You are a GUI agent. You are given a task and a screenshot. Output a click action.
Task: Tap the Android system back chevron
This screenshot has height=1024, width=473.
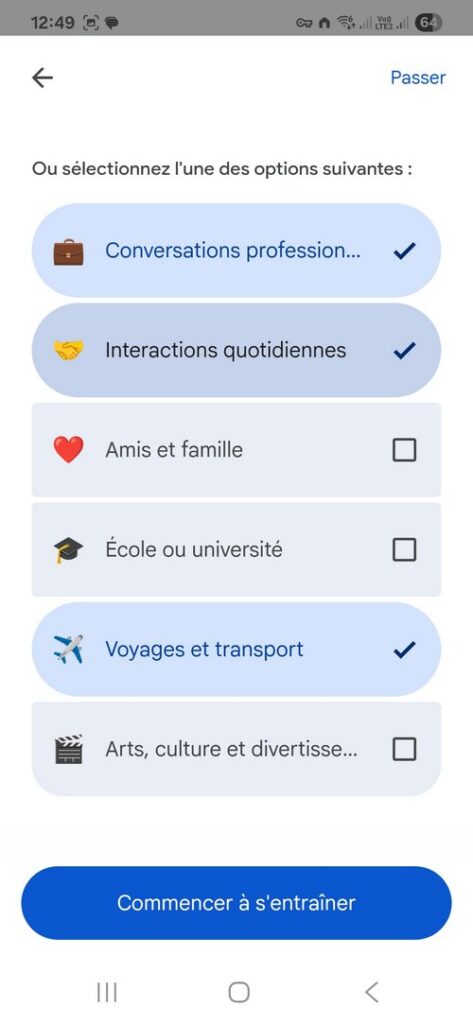coord(371,992)
